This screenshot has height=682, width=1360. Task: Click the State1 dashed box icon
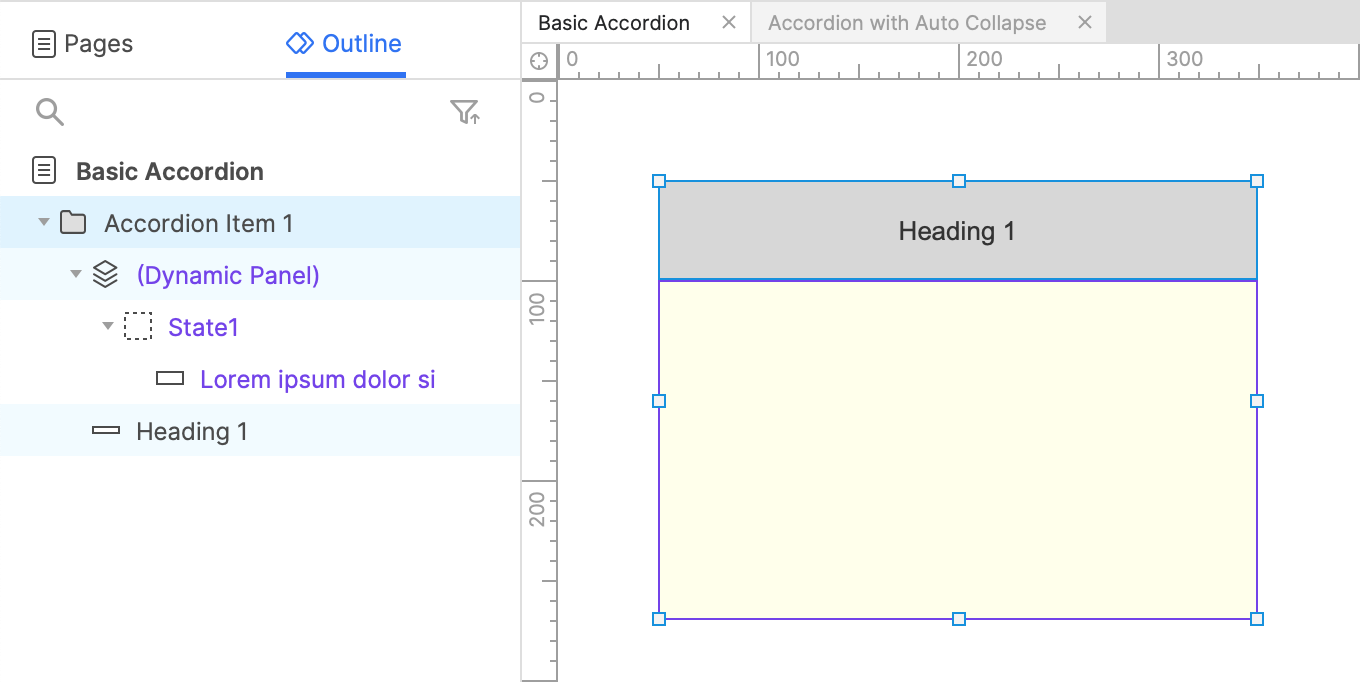138,327
